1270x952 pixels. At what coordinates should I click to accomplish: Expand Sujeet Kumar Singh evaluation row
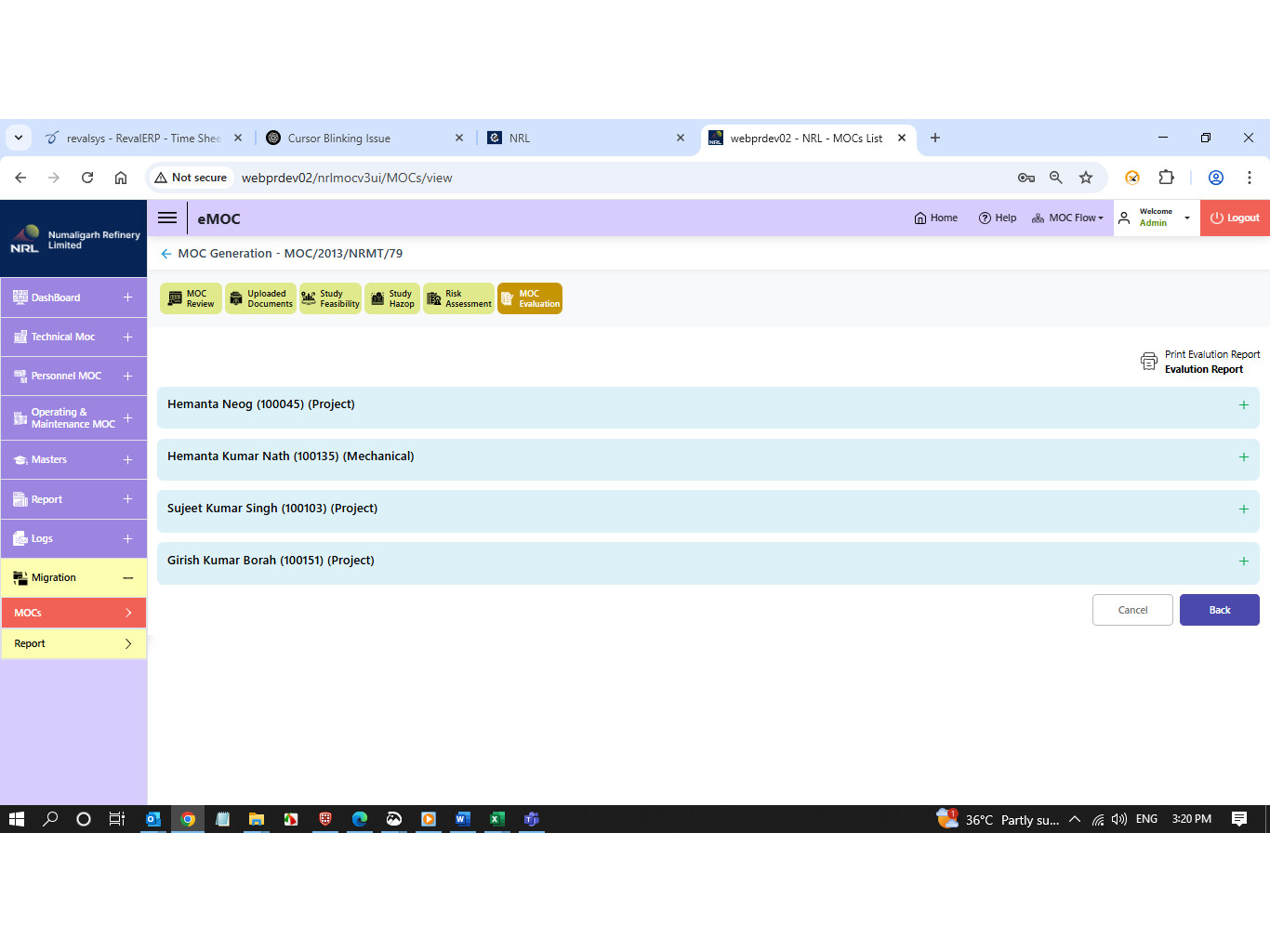pos(1243,509)
